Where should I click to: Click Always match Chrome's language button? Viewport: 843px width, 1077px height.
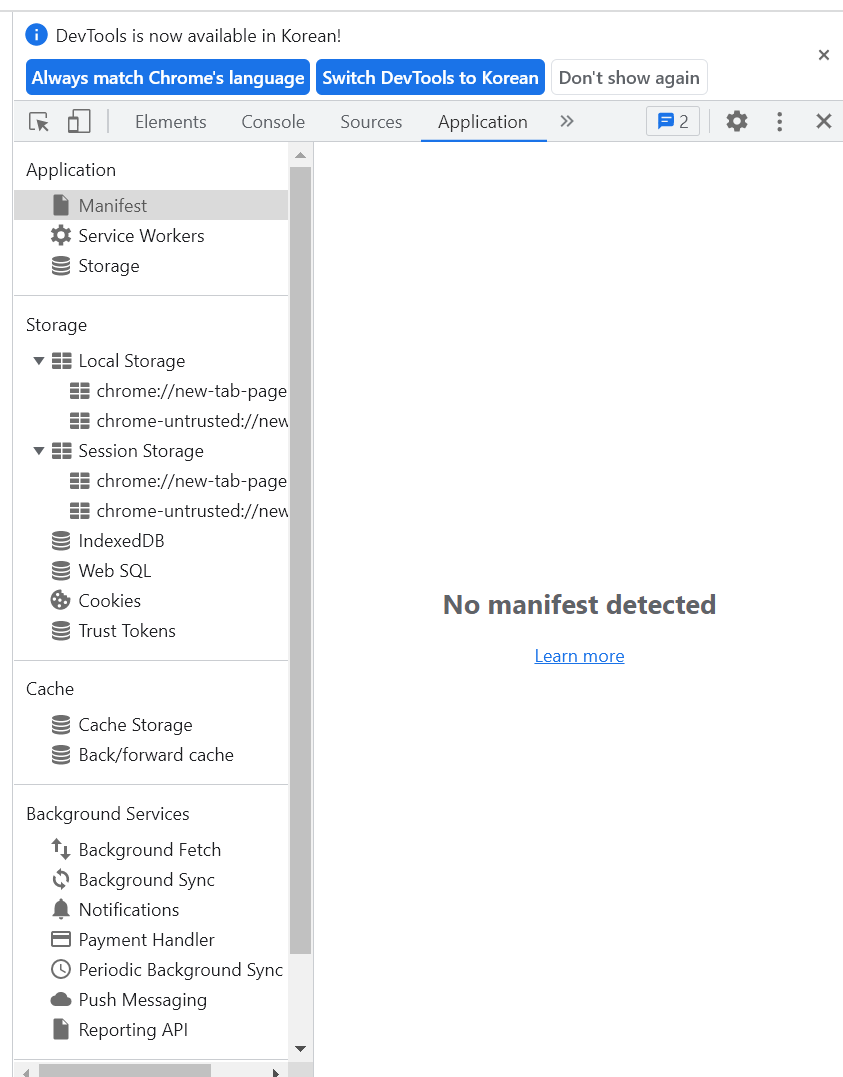click(x=168, y=78)
